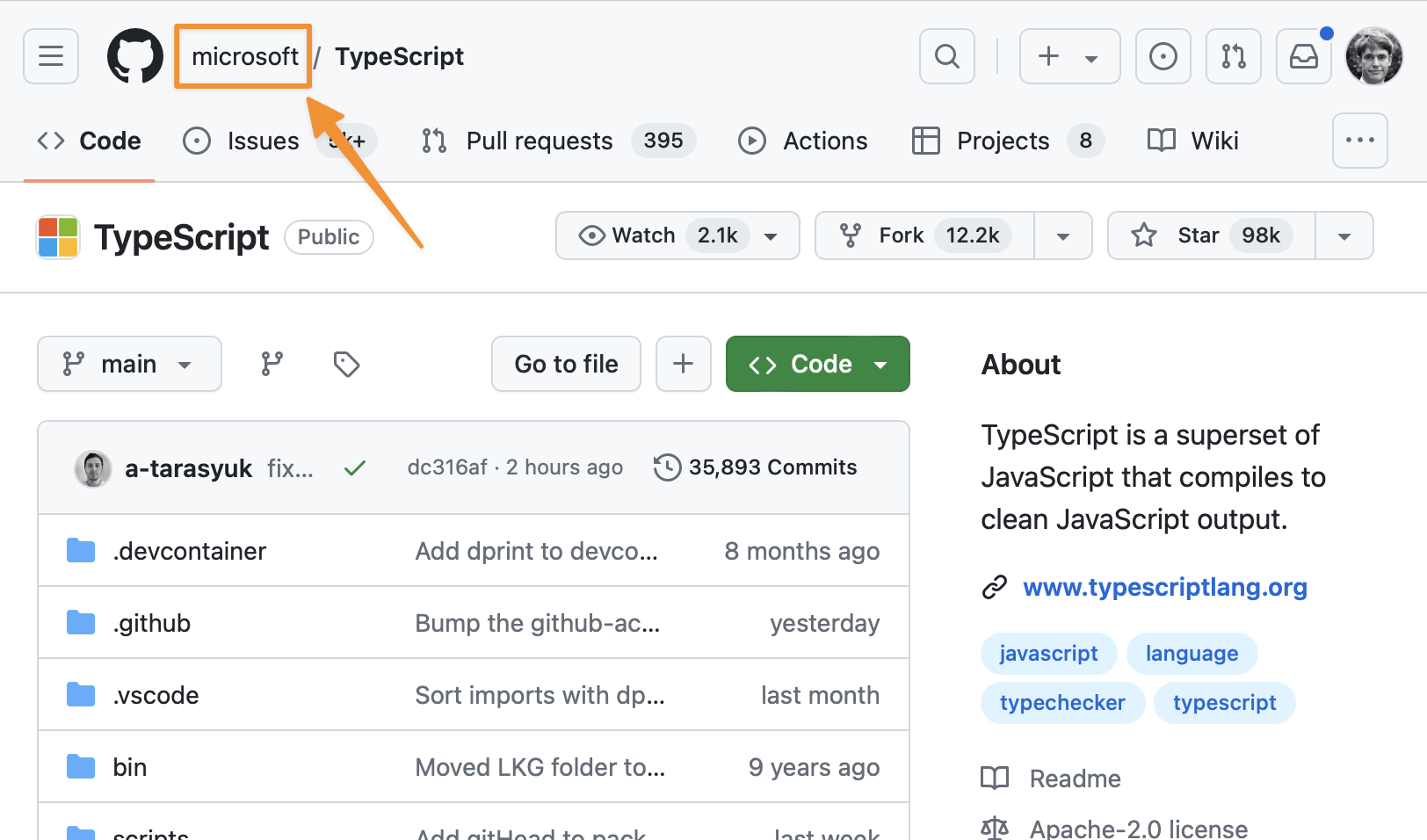The width and height of the screenshot is (1427, 840).
Task: Click the user profile avatar
Action: click(1373, 56)
